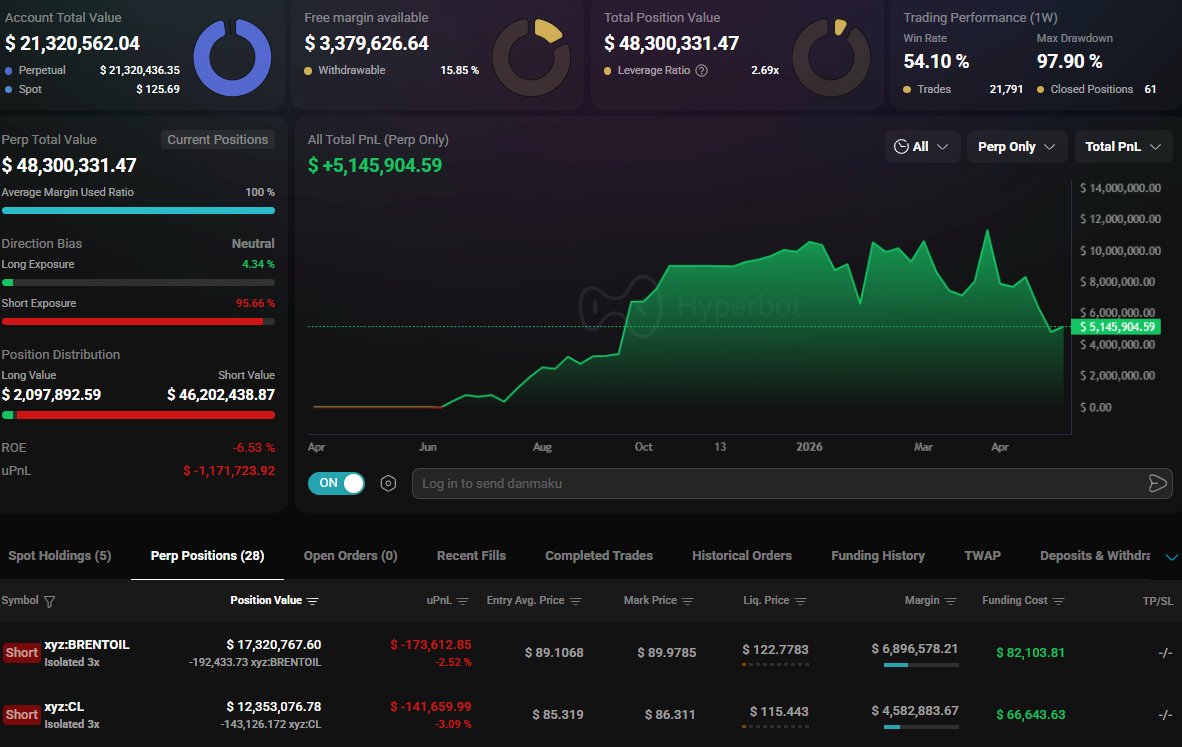Open the All time range dropdown
The image size is (1182, 747).
pyautogui.click(x=922, y=147)
